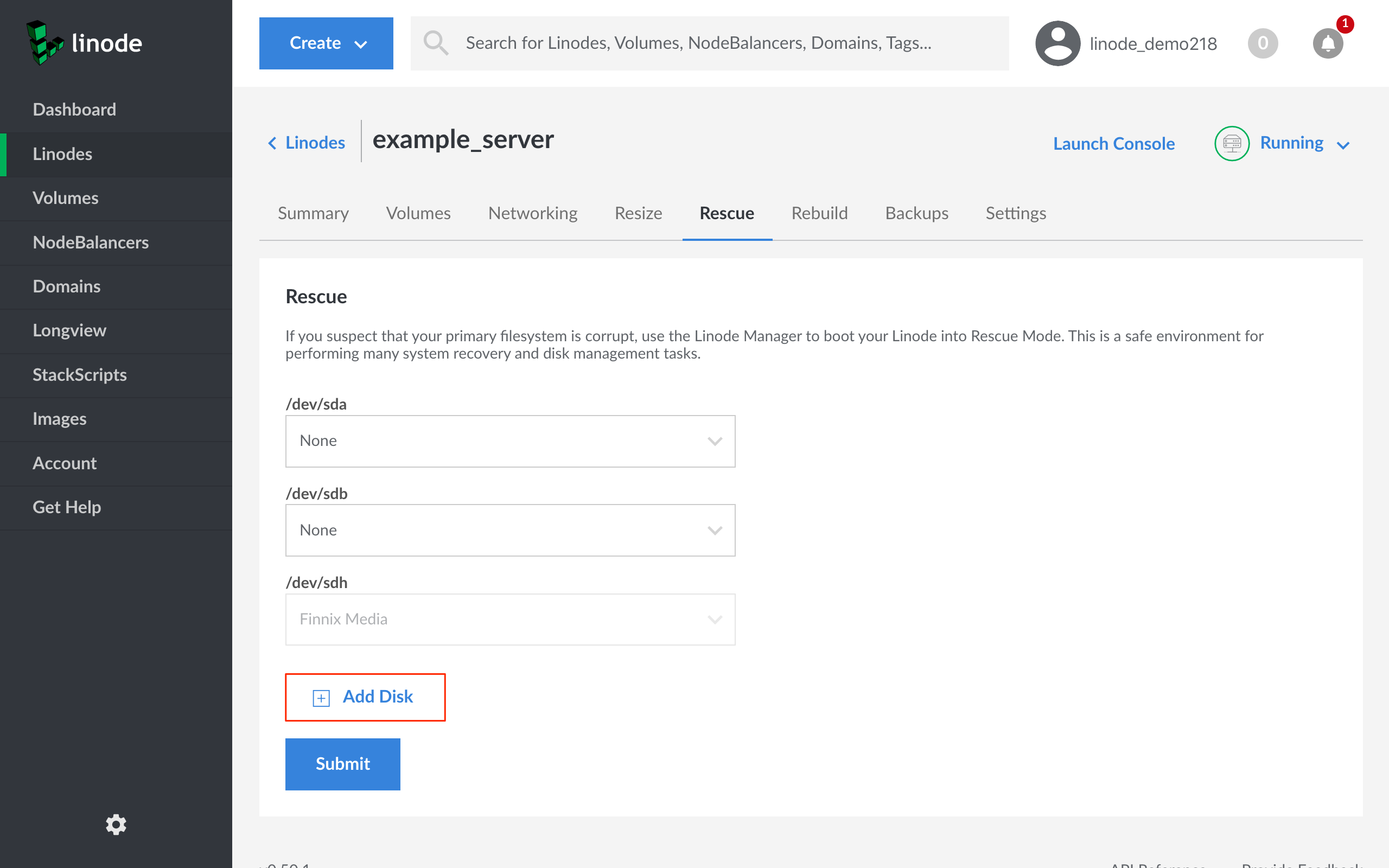Expand the Create dropdown button
Image resolution: width=1389 pixels, height=868 pixels.
(326, 43)
